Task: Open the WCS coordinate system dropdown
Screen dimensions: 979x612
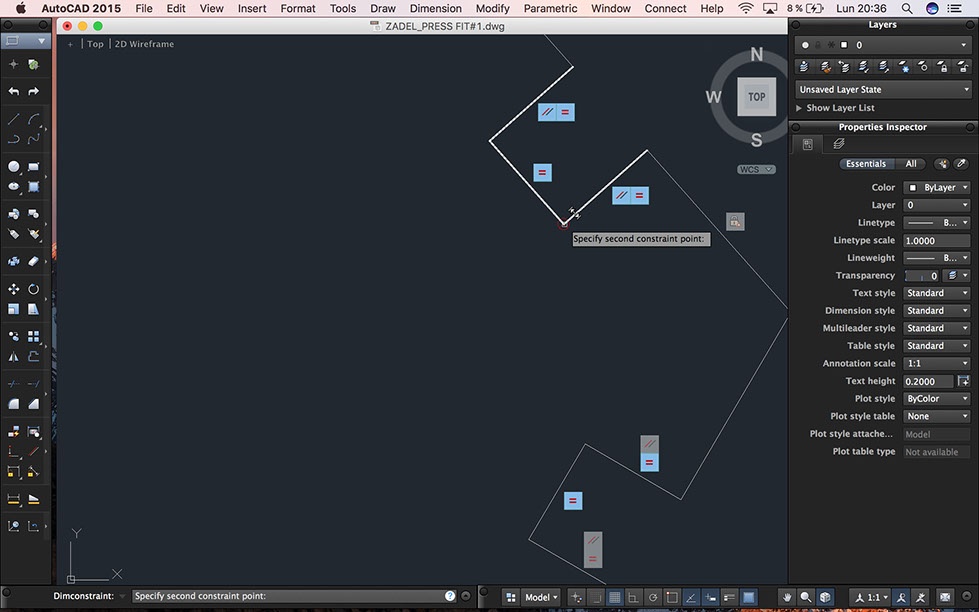Action: click(x=756, y=169)
